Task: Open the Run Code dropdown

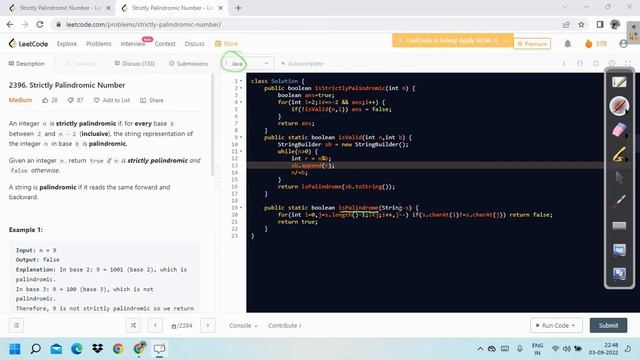Action: click(556, 325)
